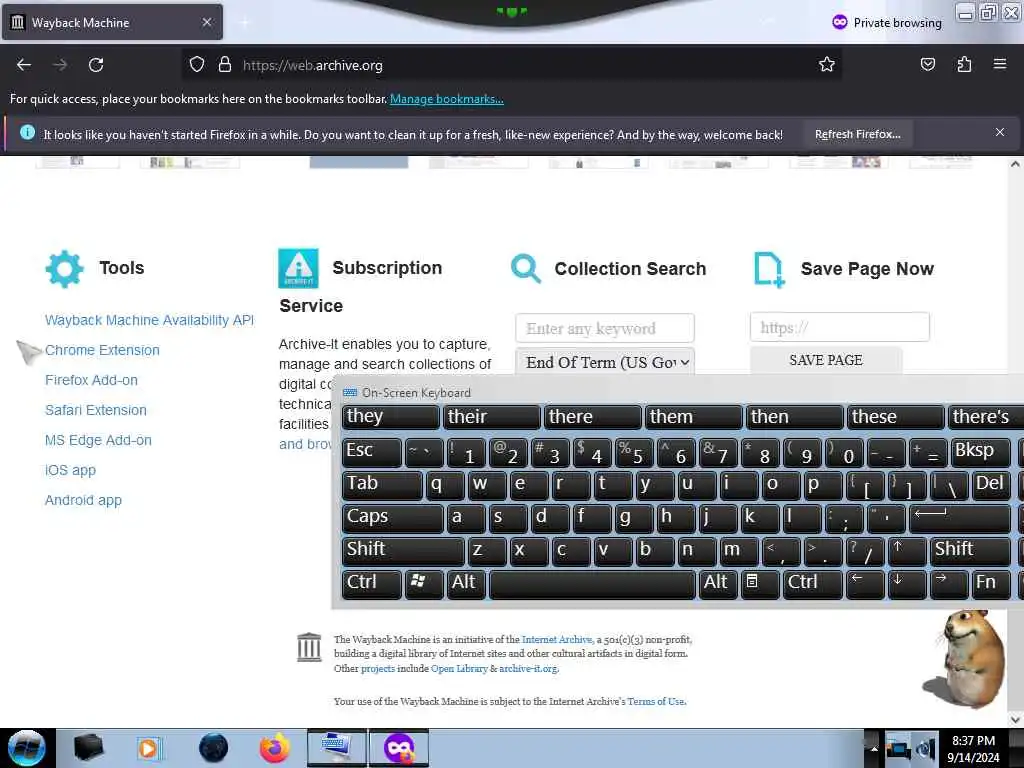Click Esc key on On-Screen Keyboard
The image size is (1024, 768).
pos(371,452)
